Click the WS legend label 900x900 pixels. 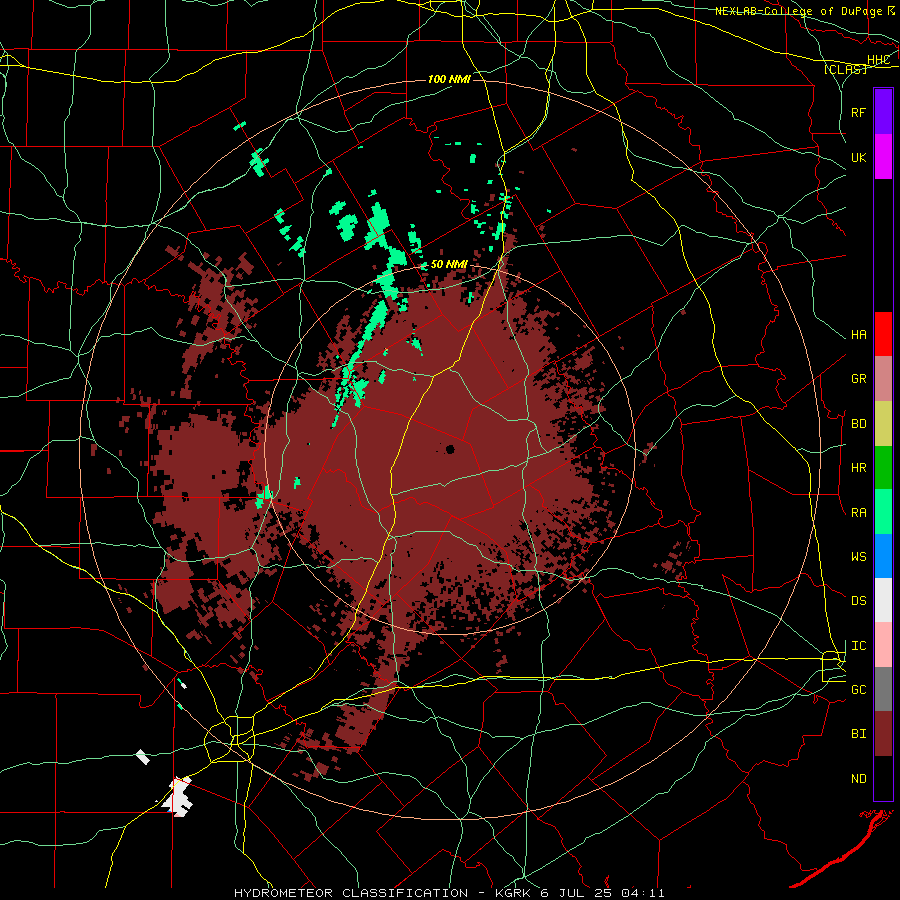tap(859, 557)
